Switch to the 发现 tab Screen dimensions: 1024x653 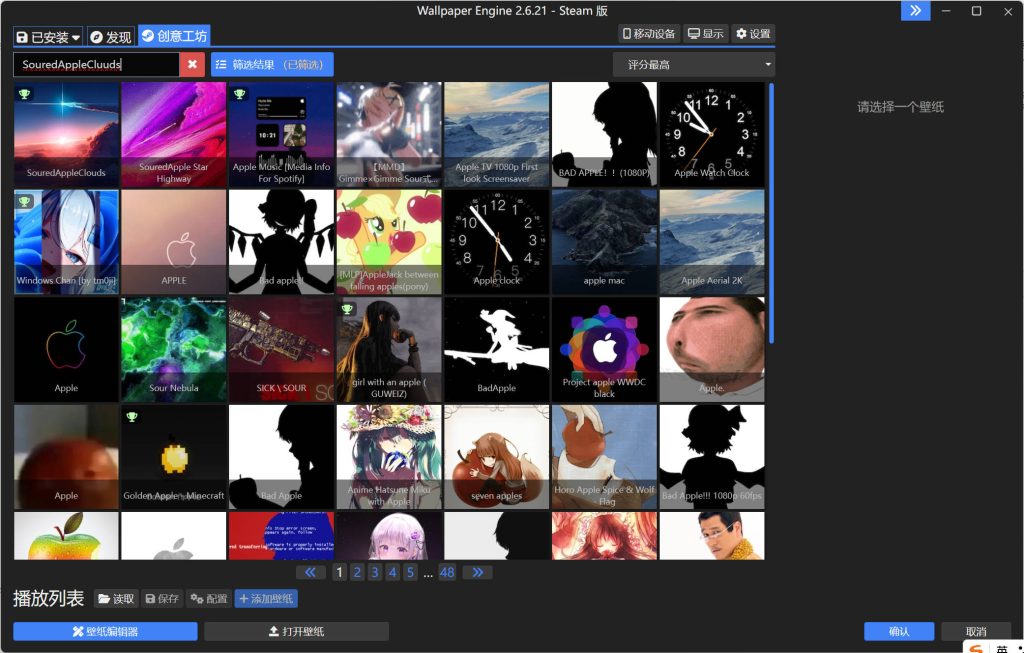pyautogui.click(x=111, y=37)
